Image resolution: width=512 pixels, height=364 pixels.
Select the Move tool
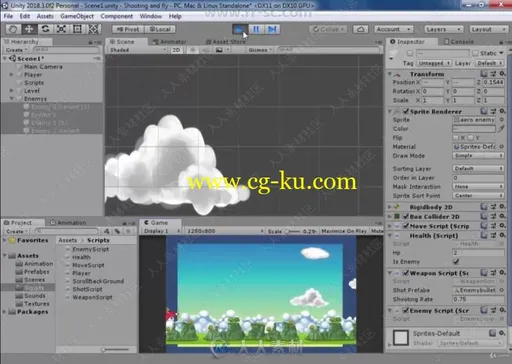coord(29,29)
